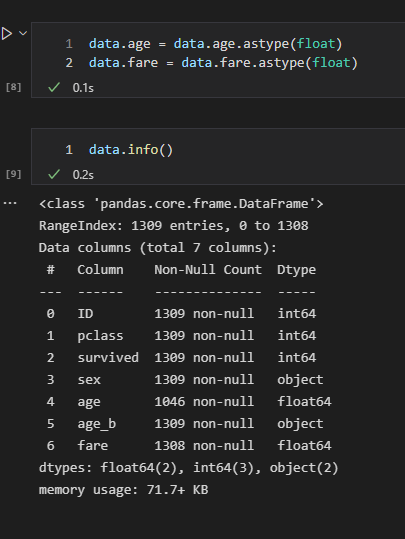Open run options dropdown beside play icon
Screen dimensions: 405x539
click(x=23, y=33)
